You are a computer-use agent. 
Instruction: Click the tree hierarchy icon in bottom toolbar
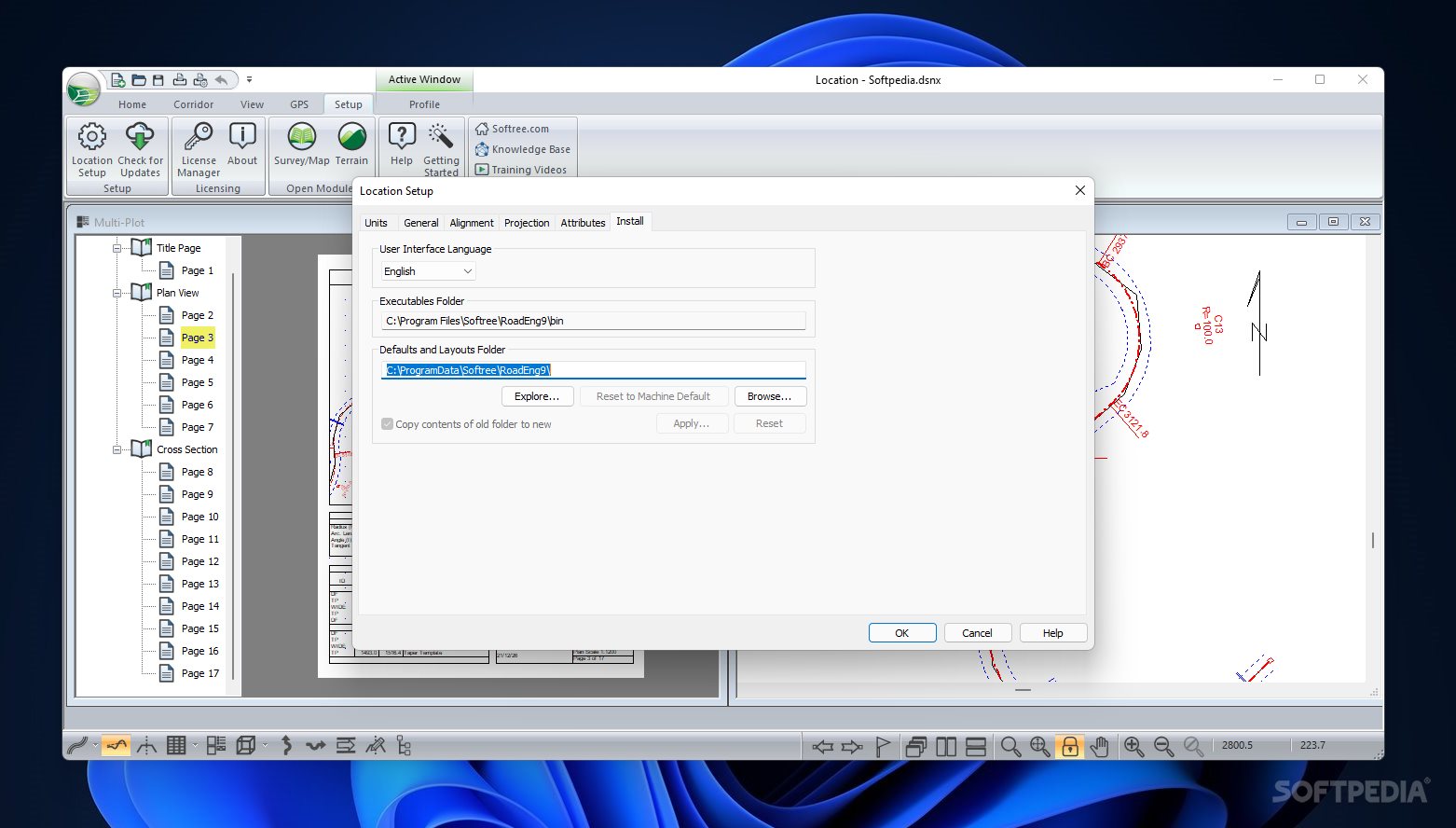pyautogui.click(x=404, y=745)
